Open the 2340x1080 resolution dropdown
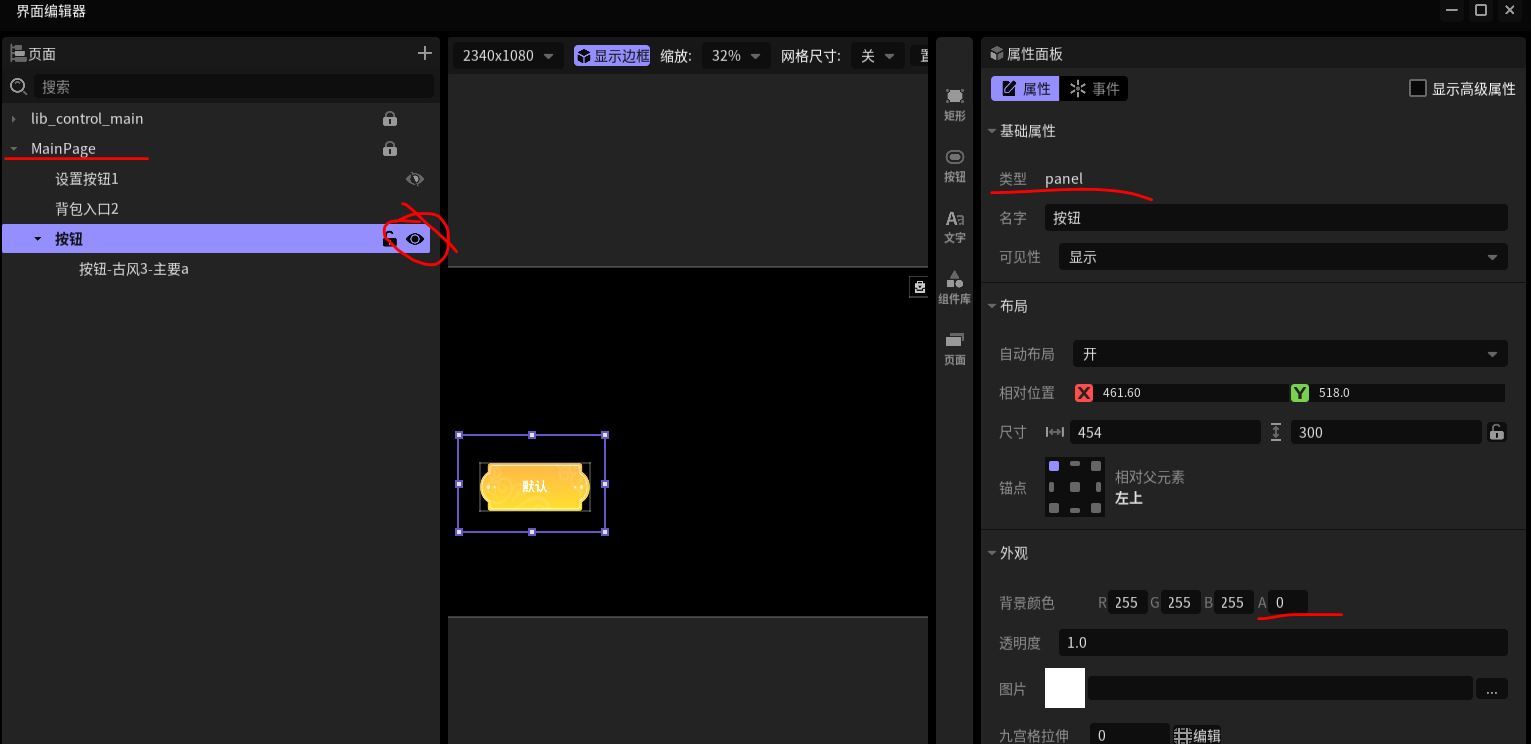1531x744 pixels. pos(507,56)
